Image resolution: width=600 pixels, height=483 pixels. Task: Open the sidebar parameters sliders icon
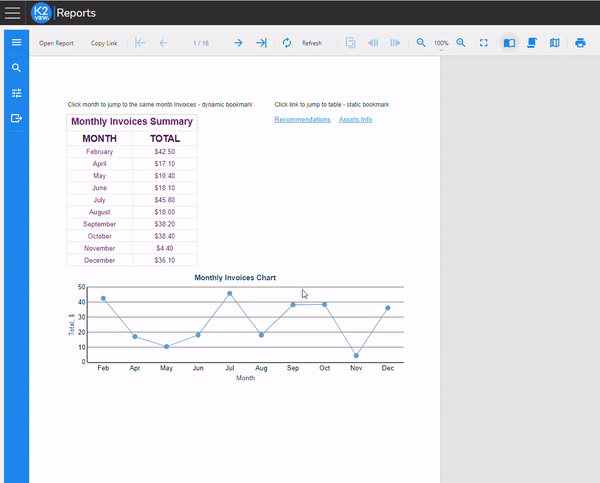click(16, 93)
